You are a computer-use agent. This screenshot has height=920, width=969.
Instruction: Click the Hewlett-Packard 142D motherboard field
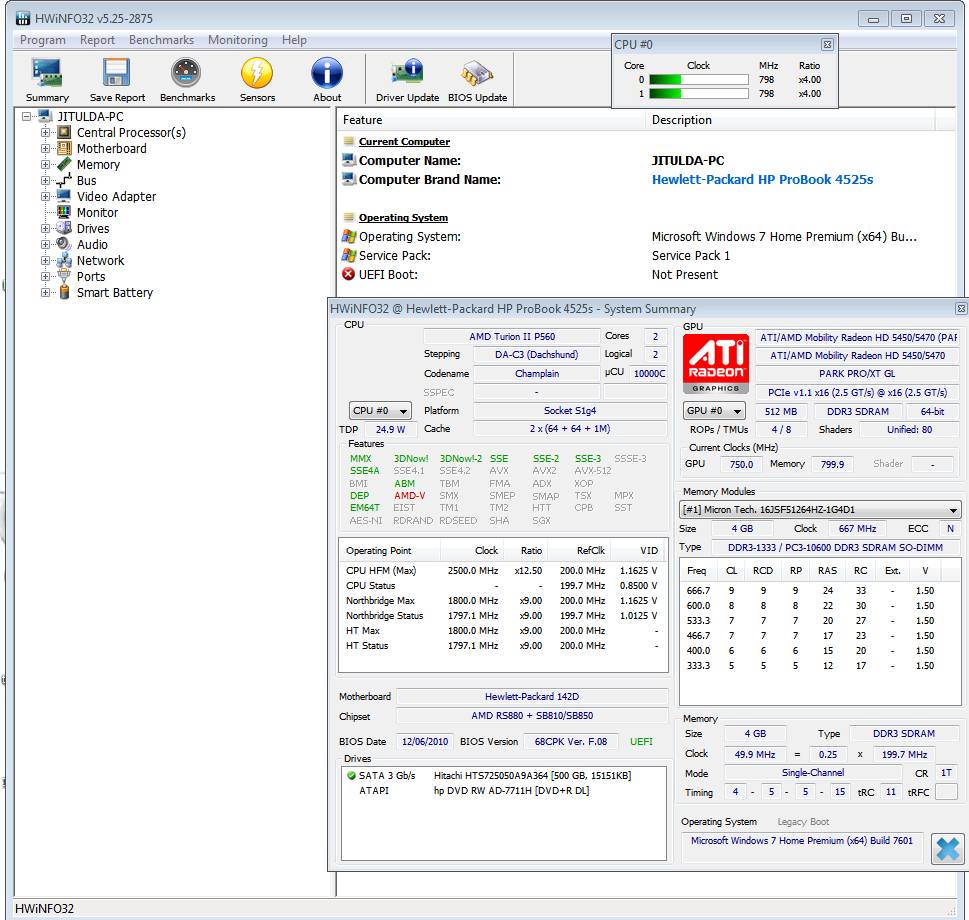point(532,697)
